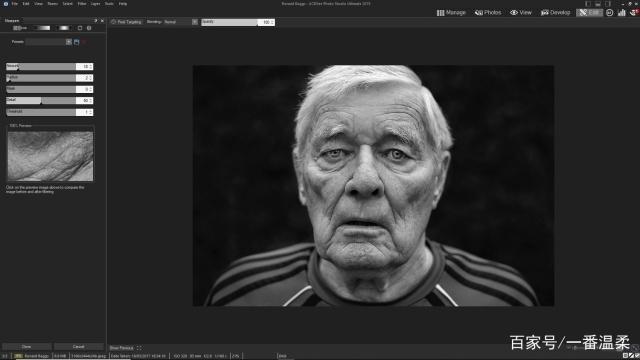Screen dimensions: 640x360
Task: Click Show Previous button
Action: pos(122,348)
